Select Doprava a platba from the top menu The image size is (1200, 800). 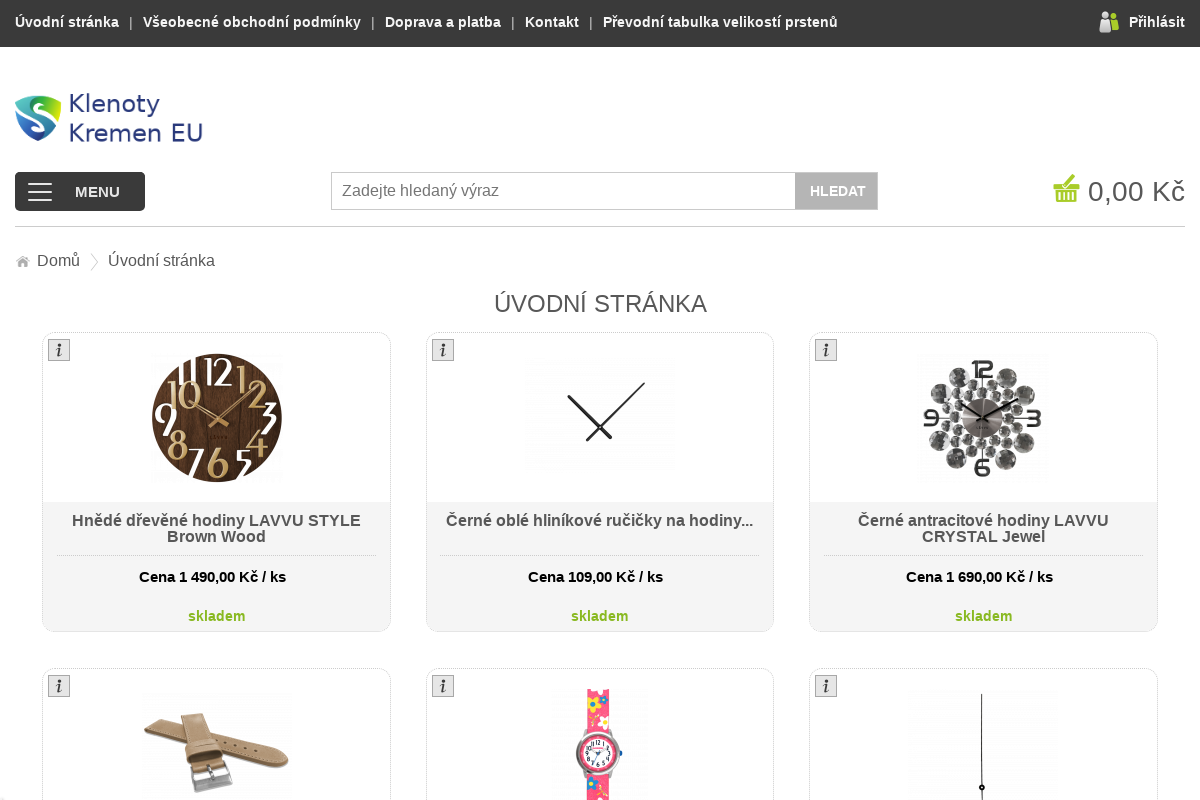pyautogui.click(x=442, y=21)
